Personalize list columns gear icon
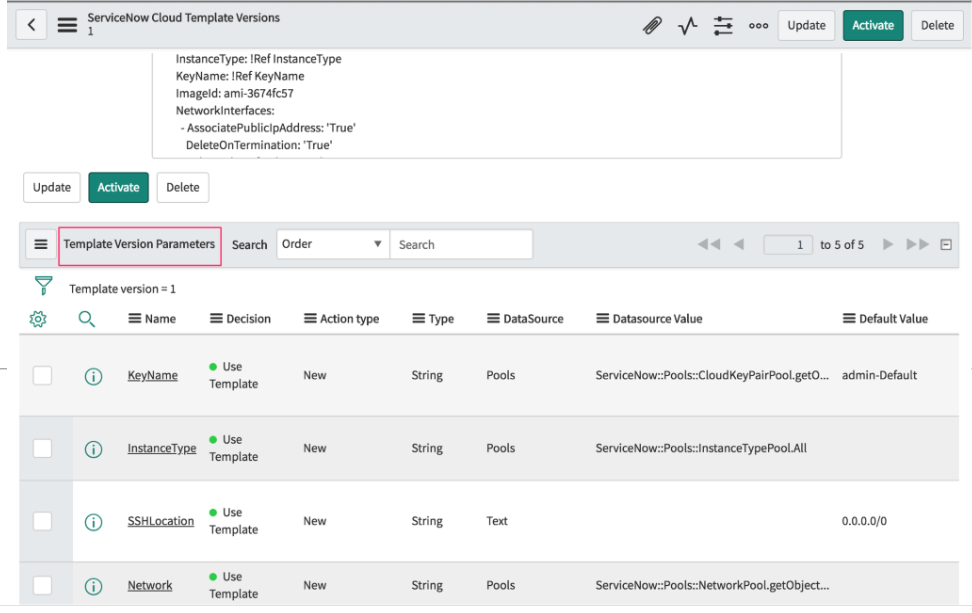This screenshot has width=972, height=613. pyautogui.click(x=38, y=319)
